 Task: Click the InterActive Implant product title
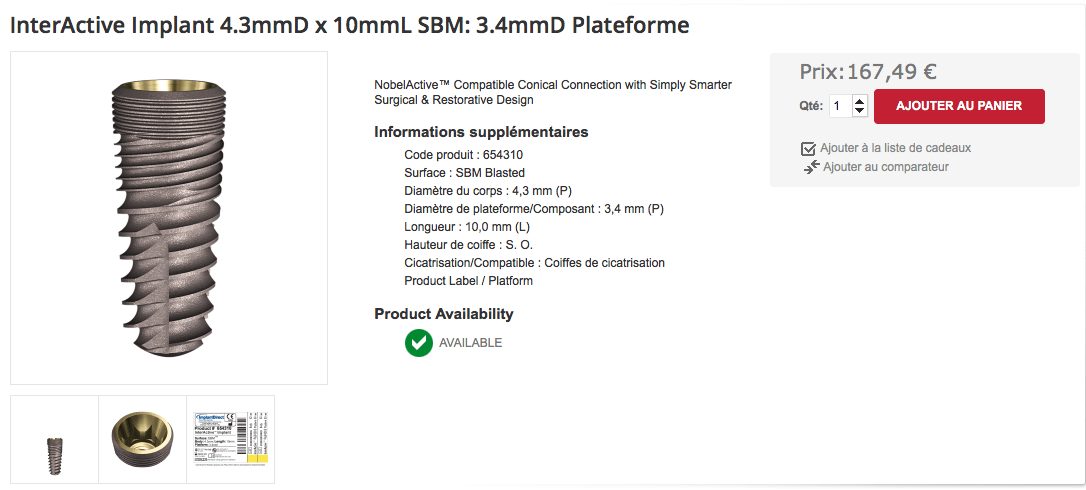click(x=349, y=25)
